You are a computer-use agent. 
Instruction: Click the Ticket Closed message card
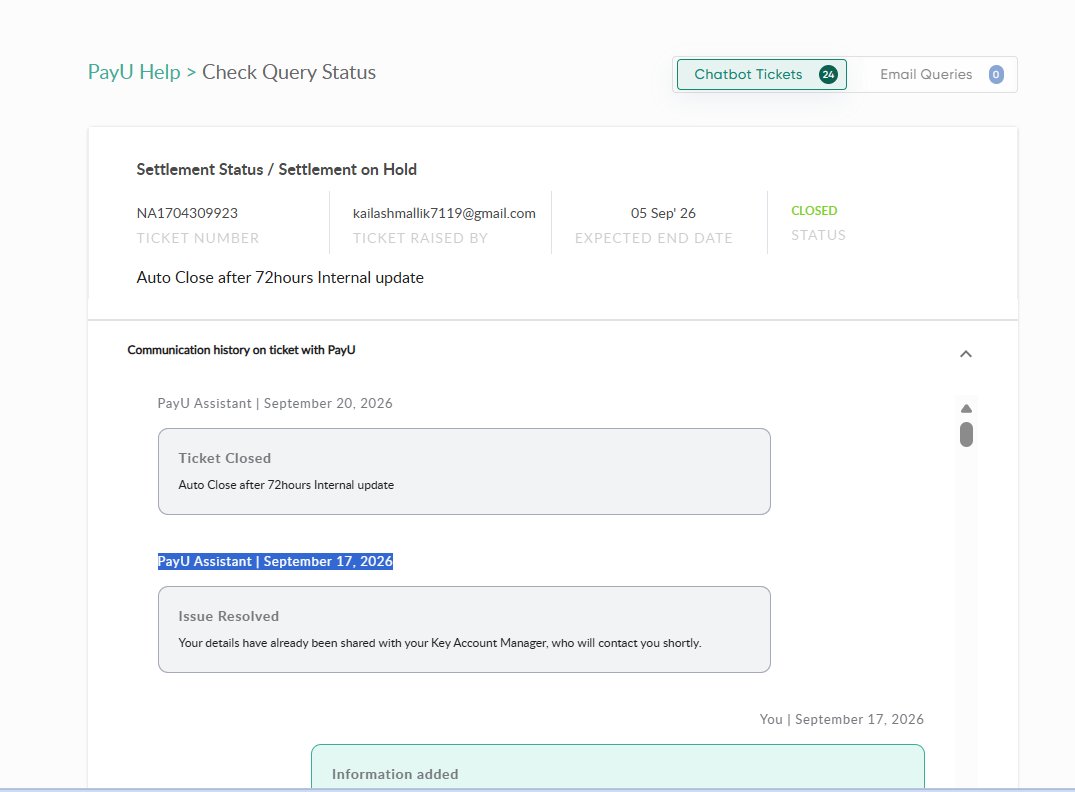point(464,472)
